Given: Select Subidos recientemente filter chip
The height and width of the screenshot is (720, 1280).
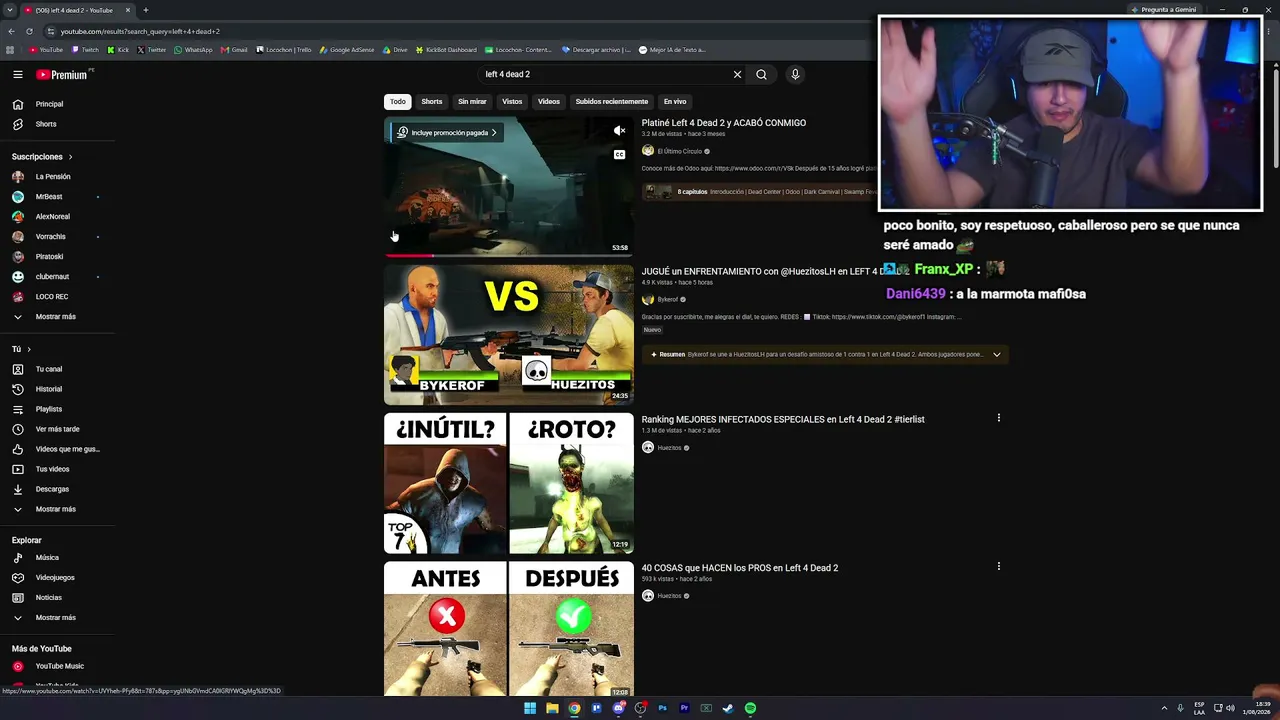Looking at the screenshot, I should 612,101.
